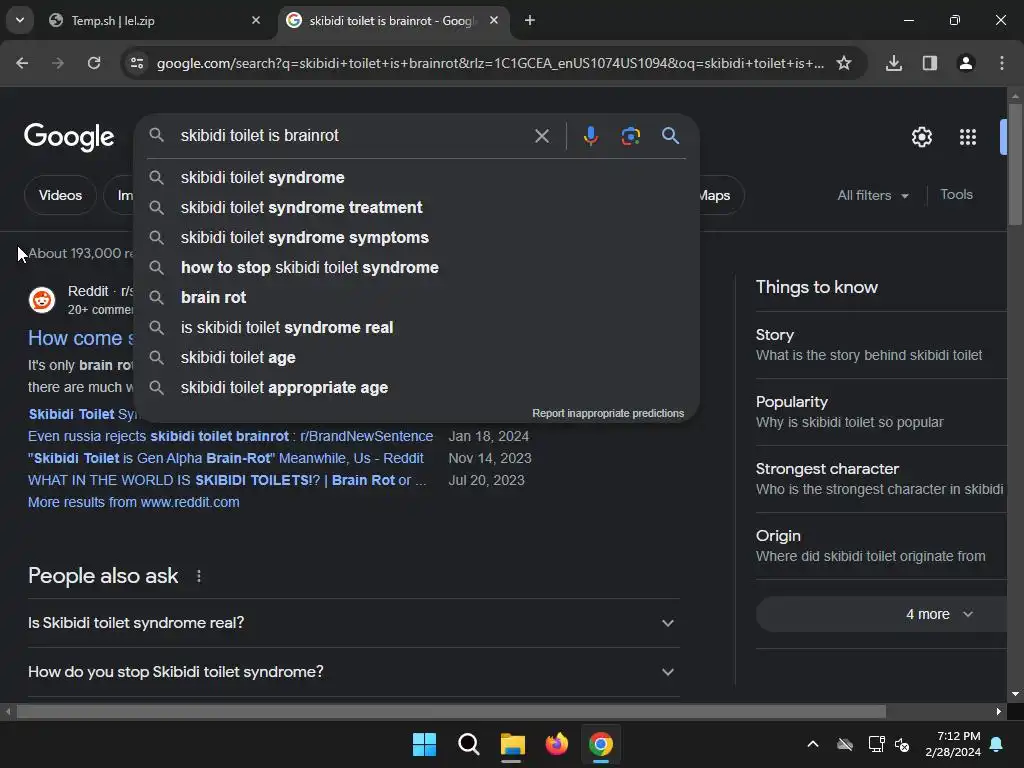This screenshot has width=1024, height=768.
Task: Open the Story thing to know
Action: click(x=881, y=345)
